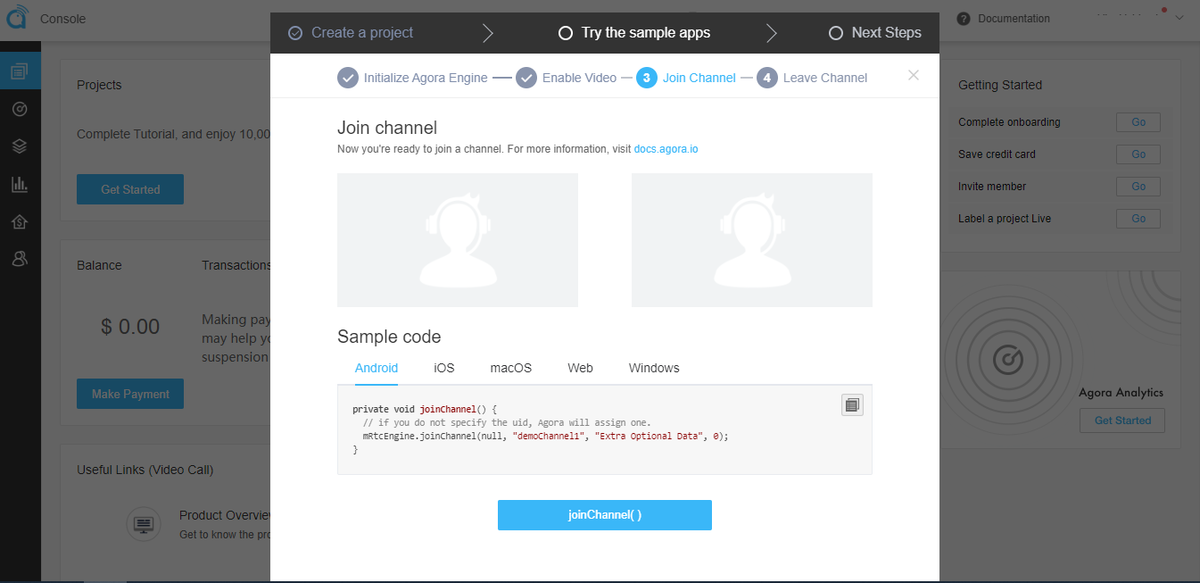The image size is (1200, 583).
Task: Click the Console title in the header
Action: tap(63, 19)
